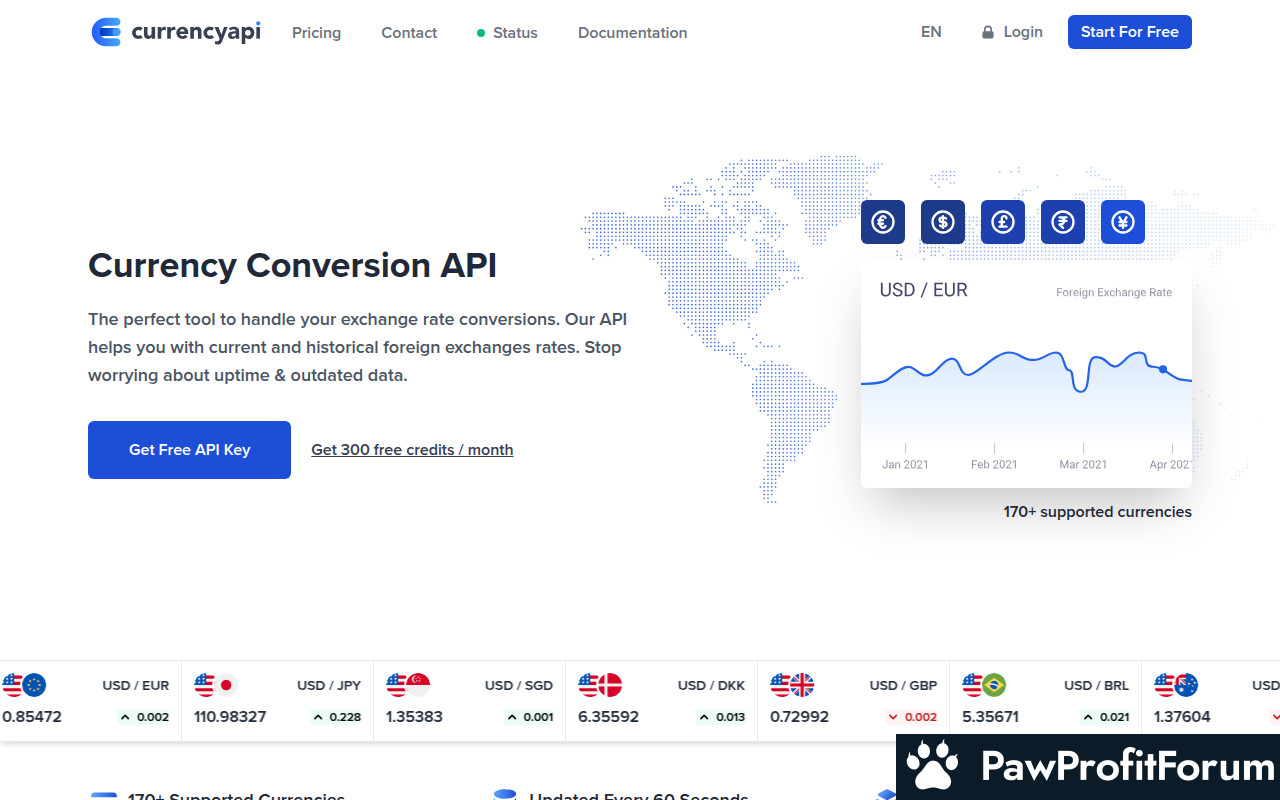The image size is (1280, 800).
Task: Click the Login link
Action: tap(1023, 32)
